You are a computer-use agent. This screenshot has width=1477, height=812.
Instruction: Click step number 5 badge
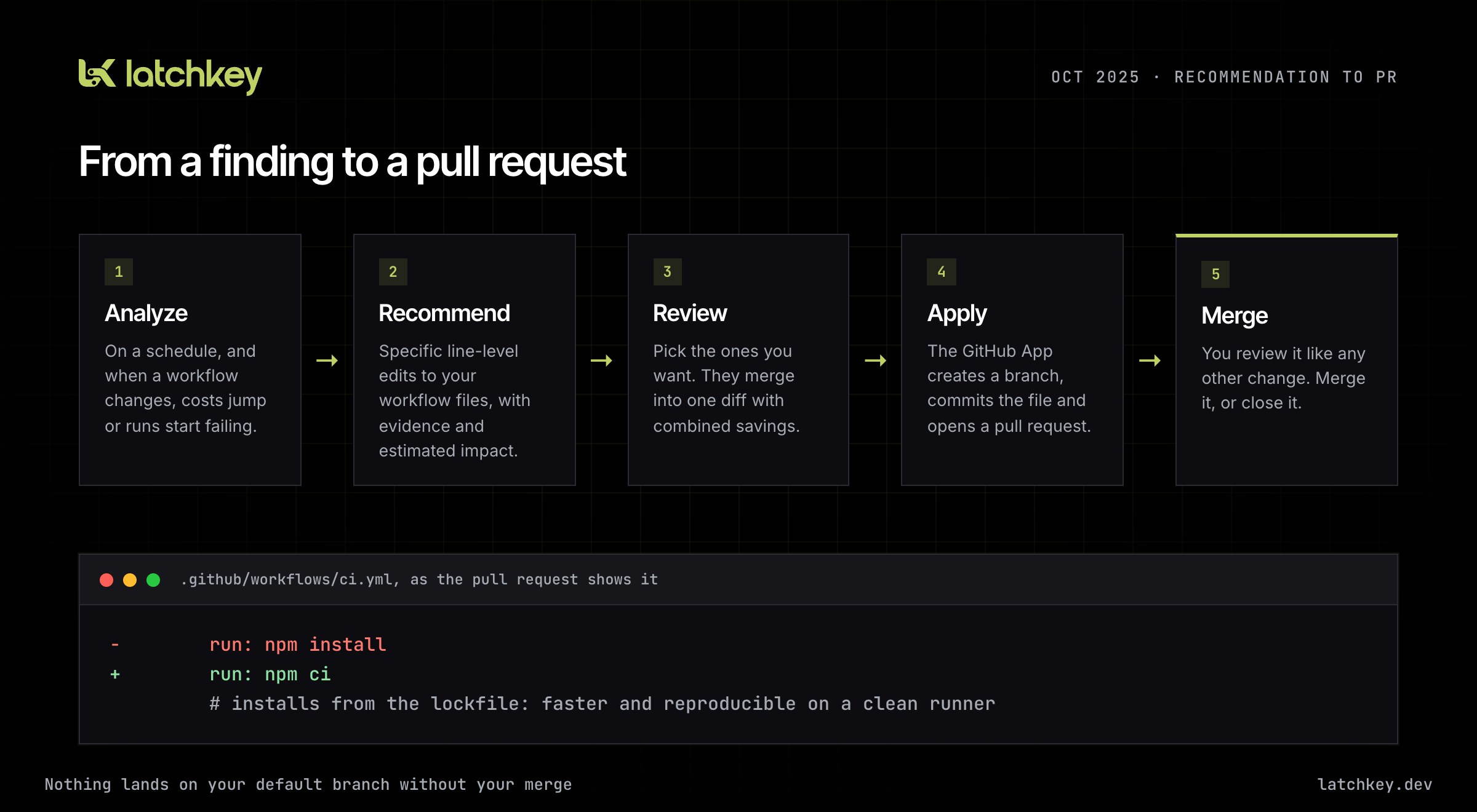point(1215,274)
